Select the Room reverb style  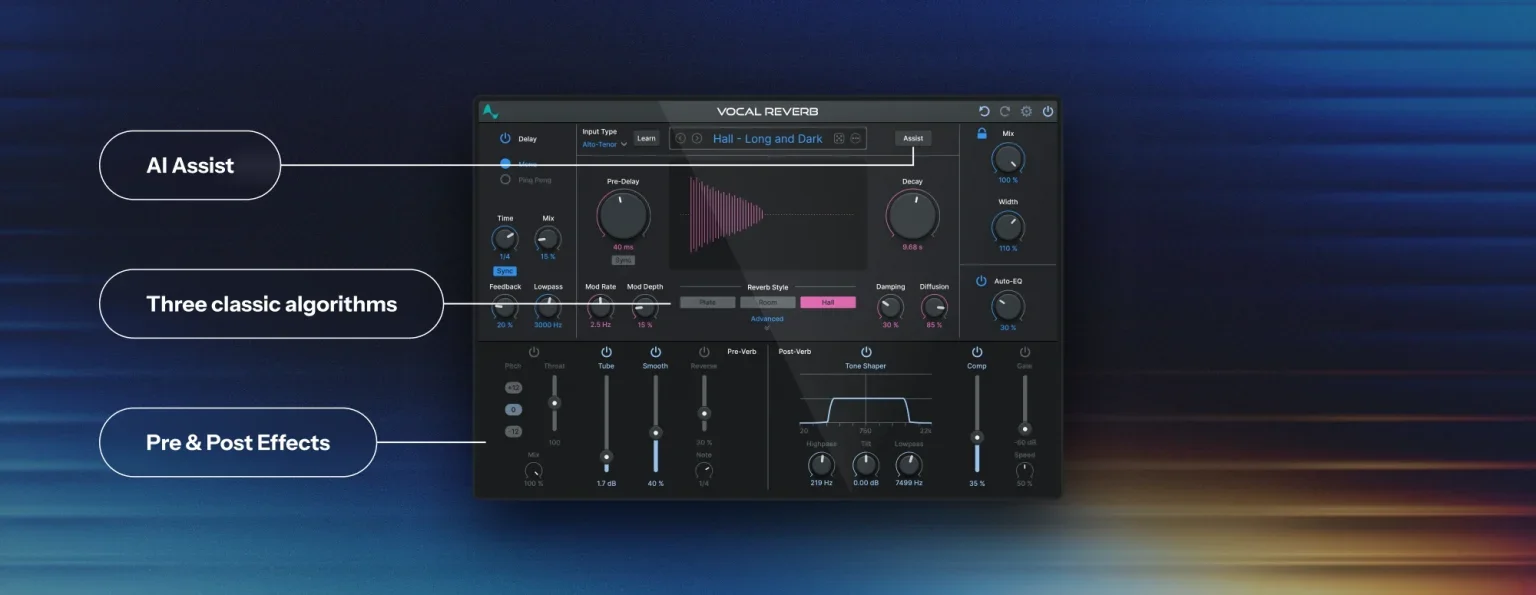point(768,302)
